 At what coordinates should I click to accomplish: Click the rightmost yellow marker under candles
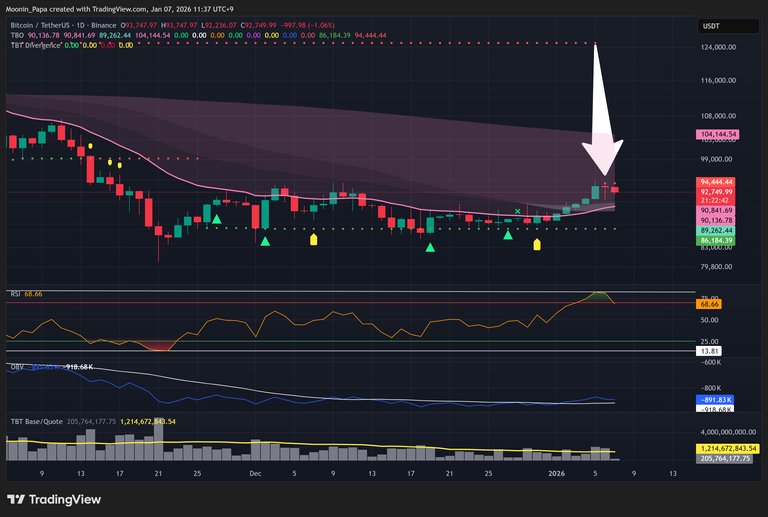pos(537,243)
